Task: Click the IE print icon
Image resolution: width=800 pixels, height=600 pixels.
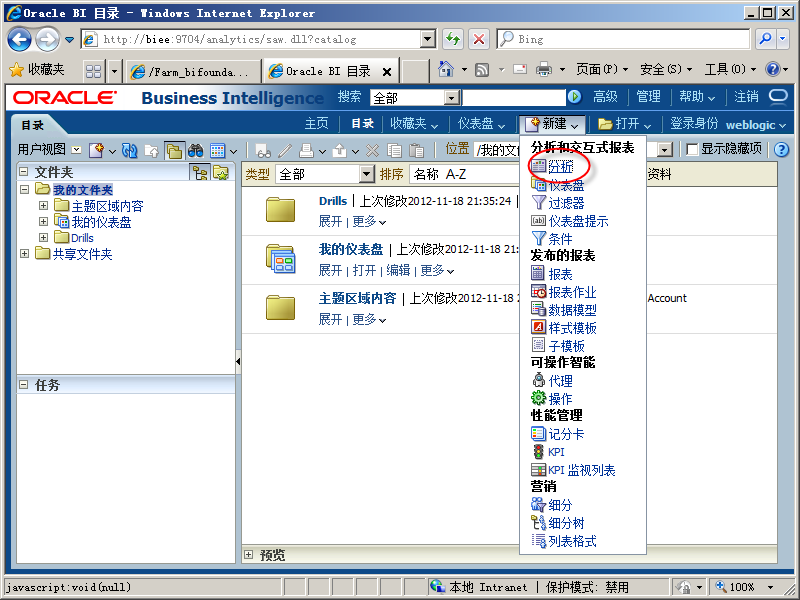Action: [544, 69]
